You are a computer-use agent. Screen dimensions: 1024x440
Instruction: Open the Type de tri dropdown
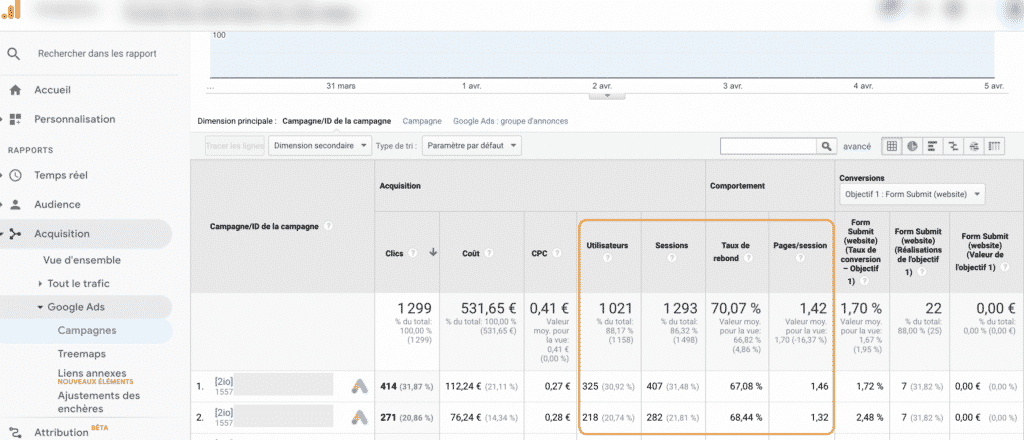[x=471, y=146]
